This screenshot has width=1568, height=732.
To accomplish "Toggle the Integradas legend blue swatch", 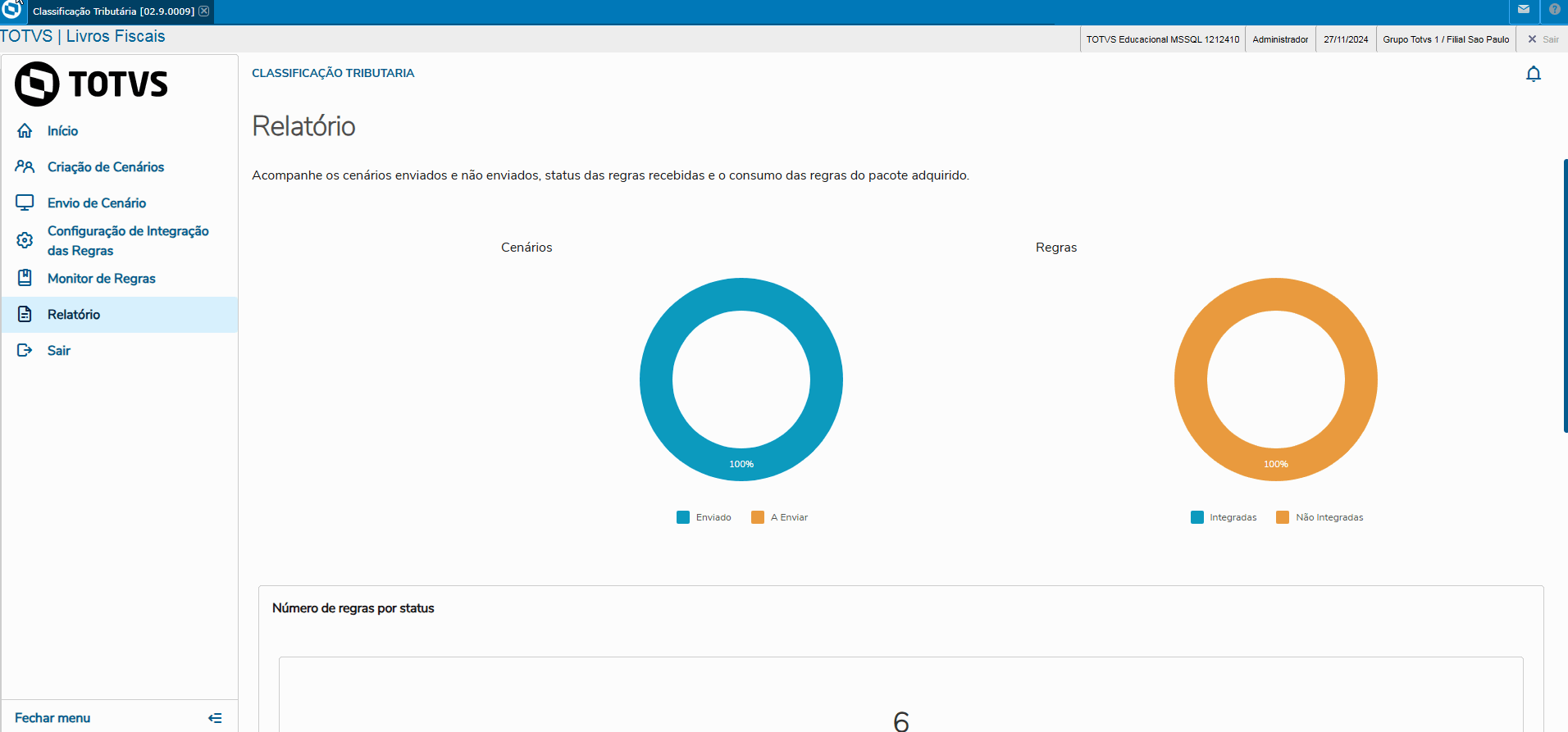I will point(1197,517).
